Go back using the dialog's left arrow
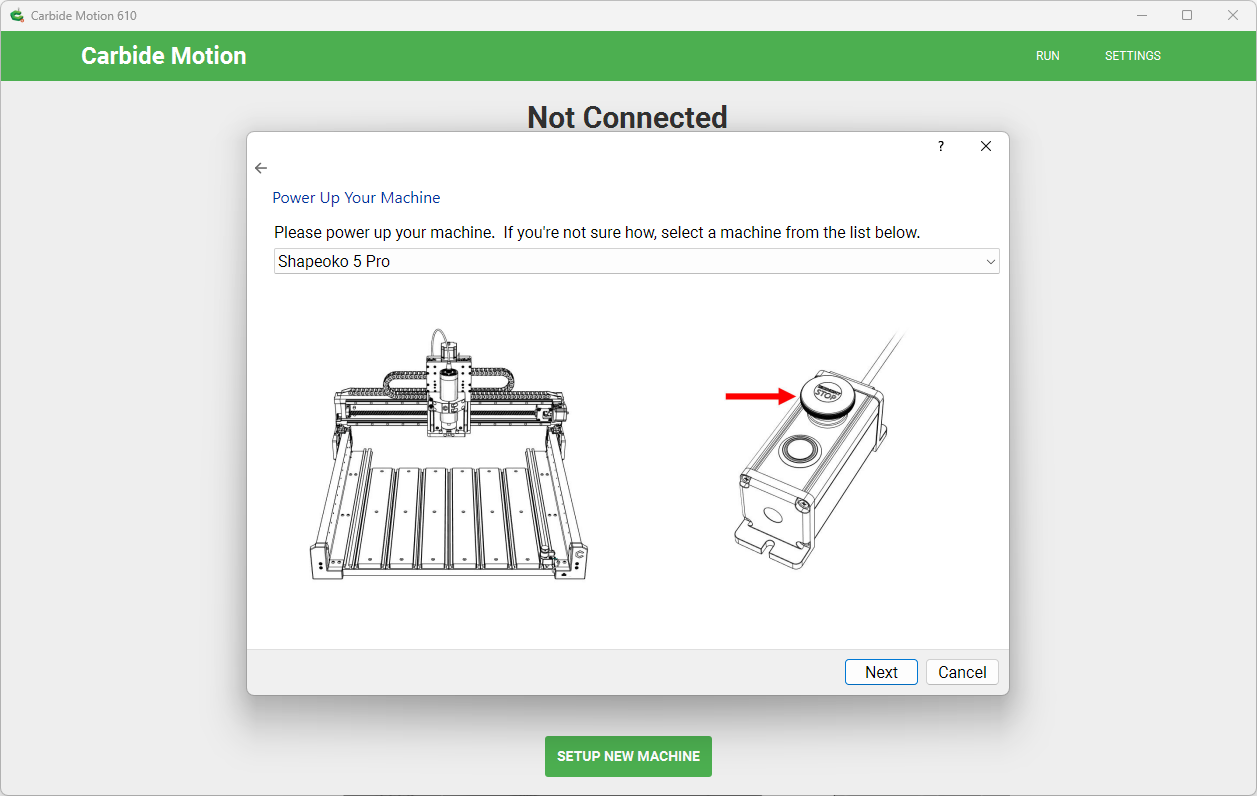Viewport: 1257px width, 796px height. coord(261,168)
